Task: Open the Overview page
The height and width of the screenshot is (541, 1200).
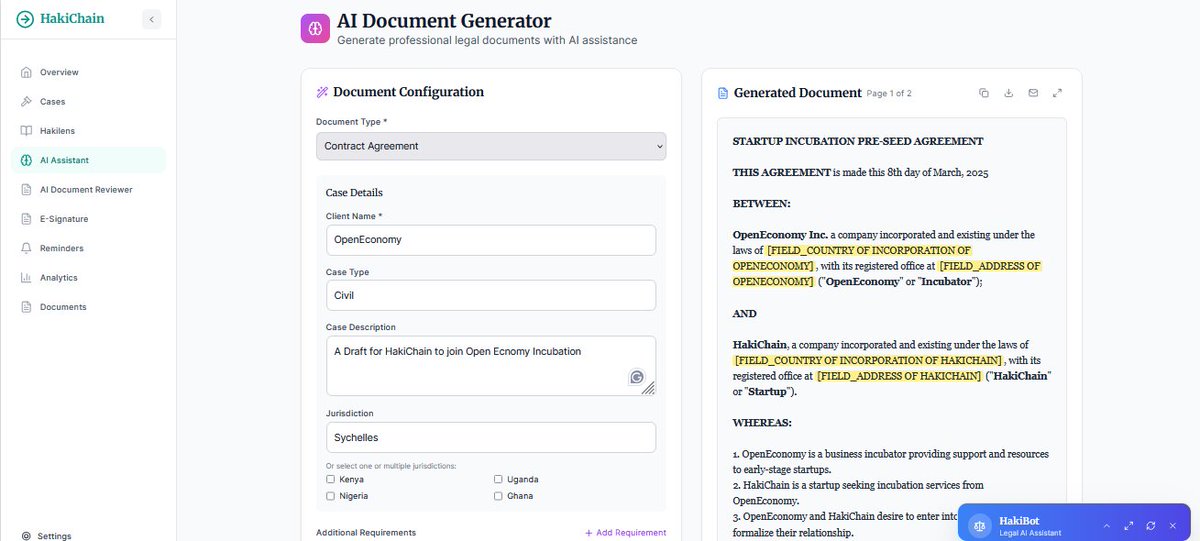Action: 88,72
